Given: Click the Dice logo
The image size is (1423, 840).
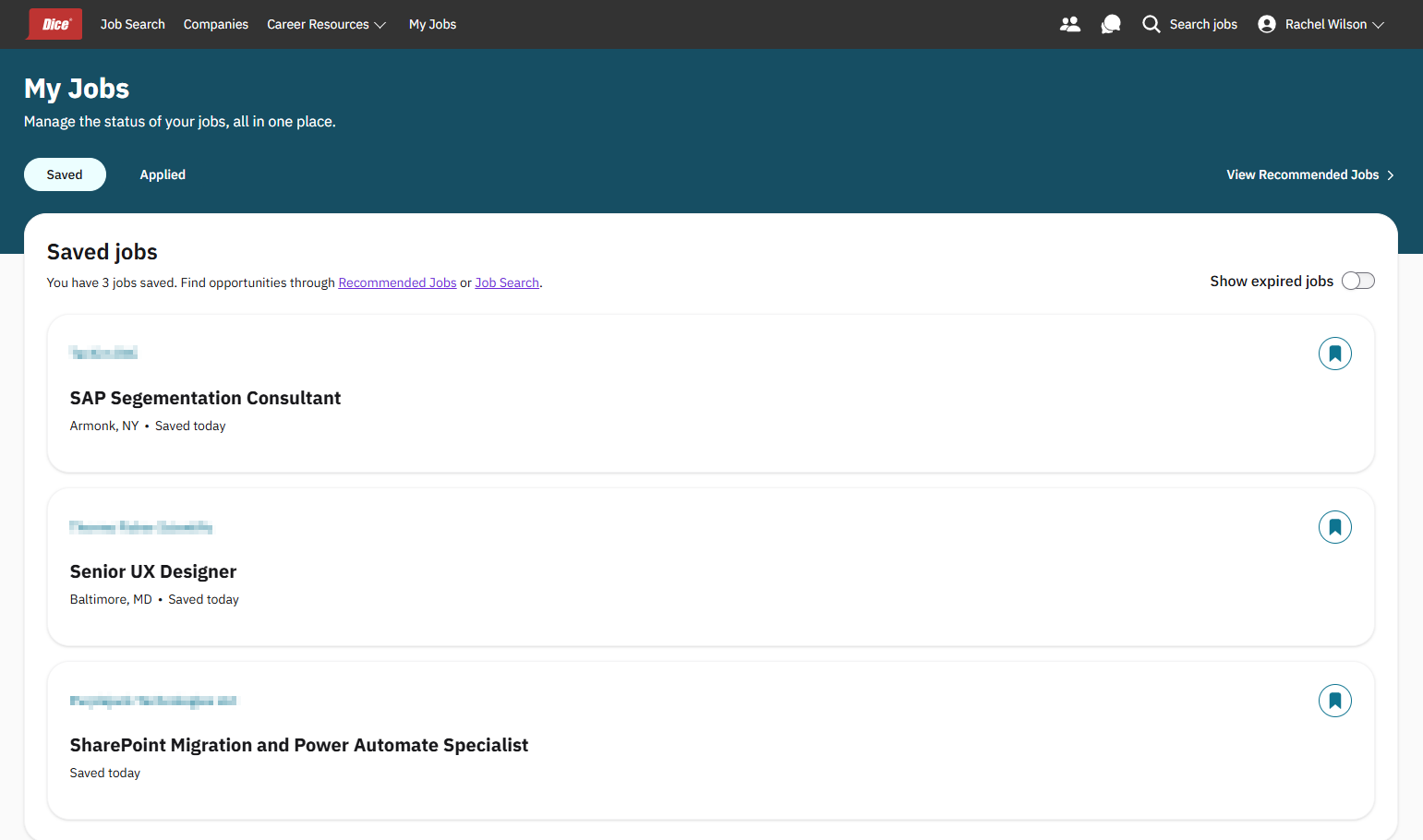Looking at the screenshot, I should pos(55,24).
